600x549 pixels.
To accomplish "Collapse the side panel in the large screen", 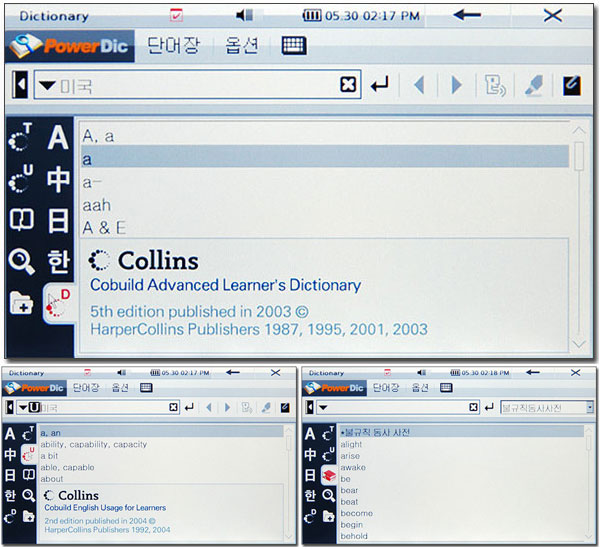I will click(x=20, y=84).
